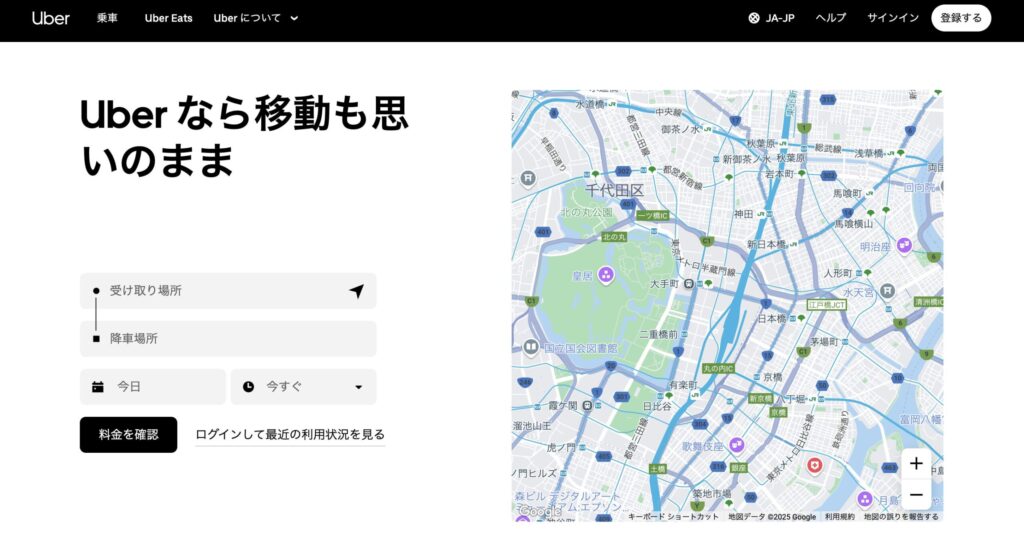
Task: Click the 神田 map label
Action: coord(743,214)
